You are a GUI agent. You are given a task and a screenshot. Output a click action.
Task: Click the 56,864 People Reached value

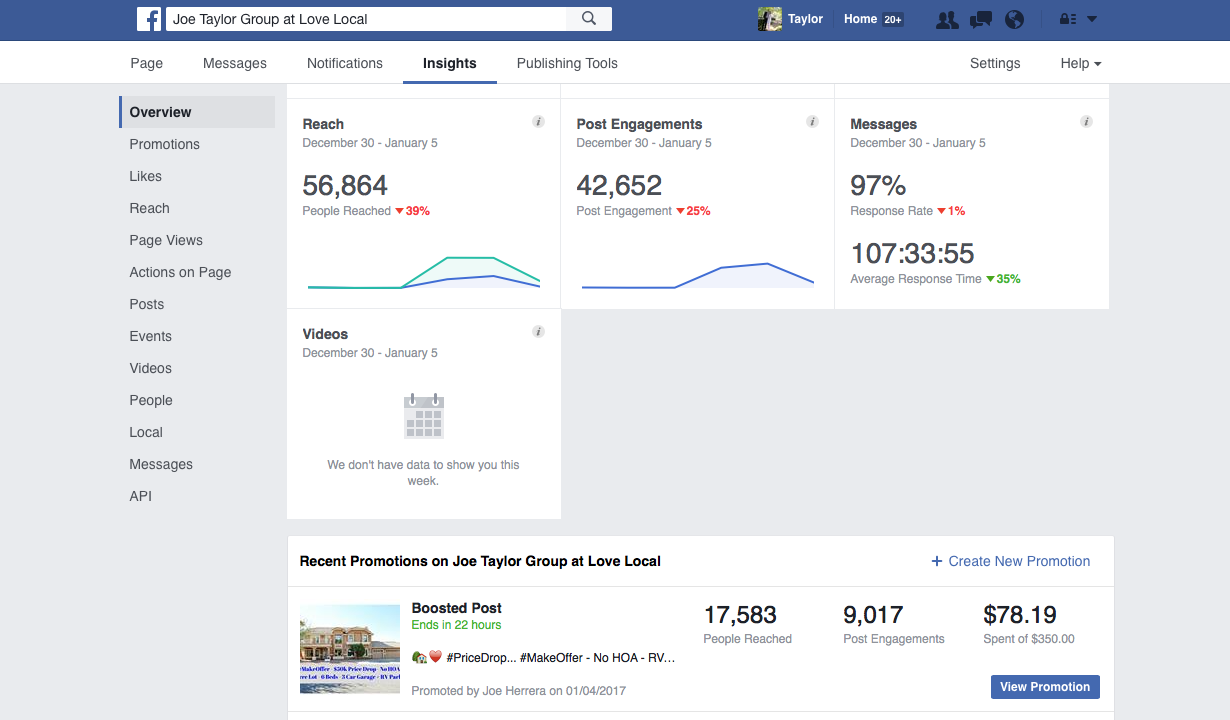coord(345,185)
